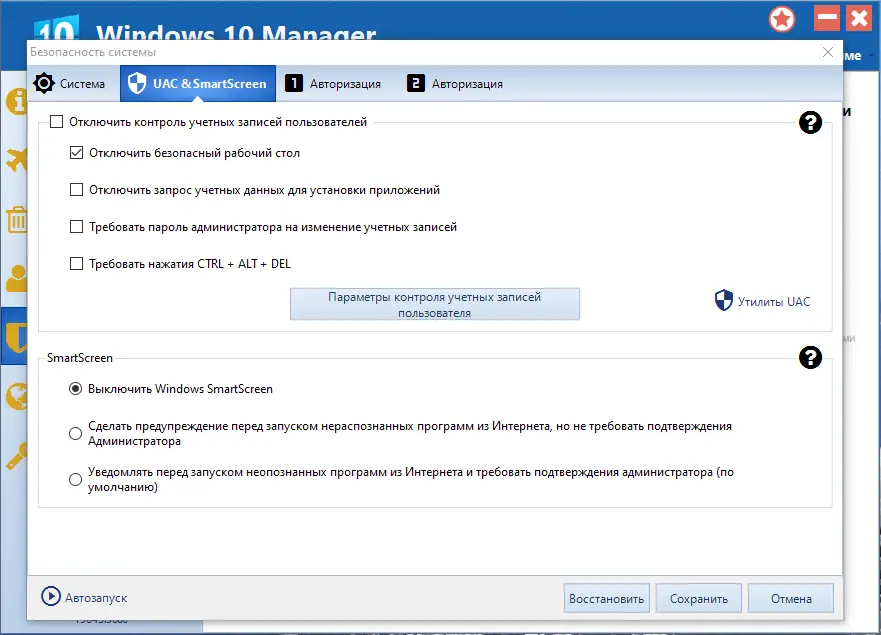
Task: Open the Information sidebar icon in main window
Action: point(17,102)
